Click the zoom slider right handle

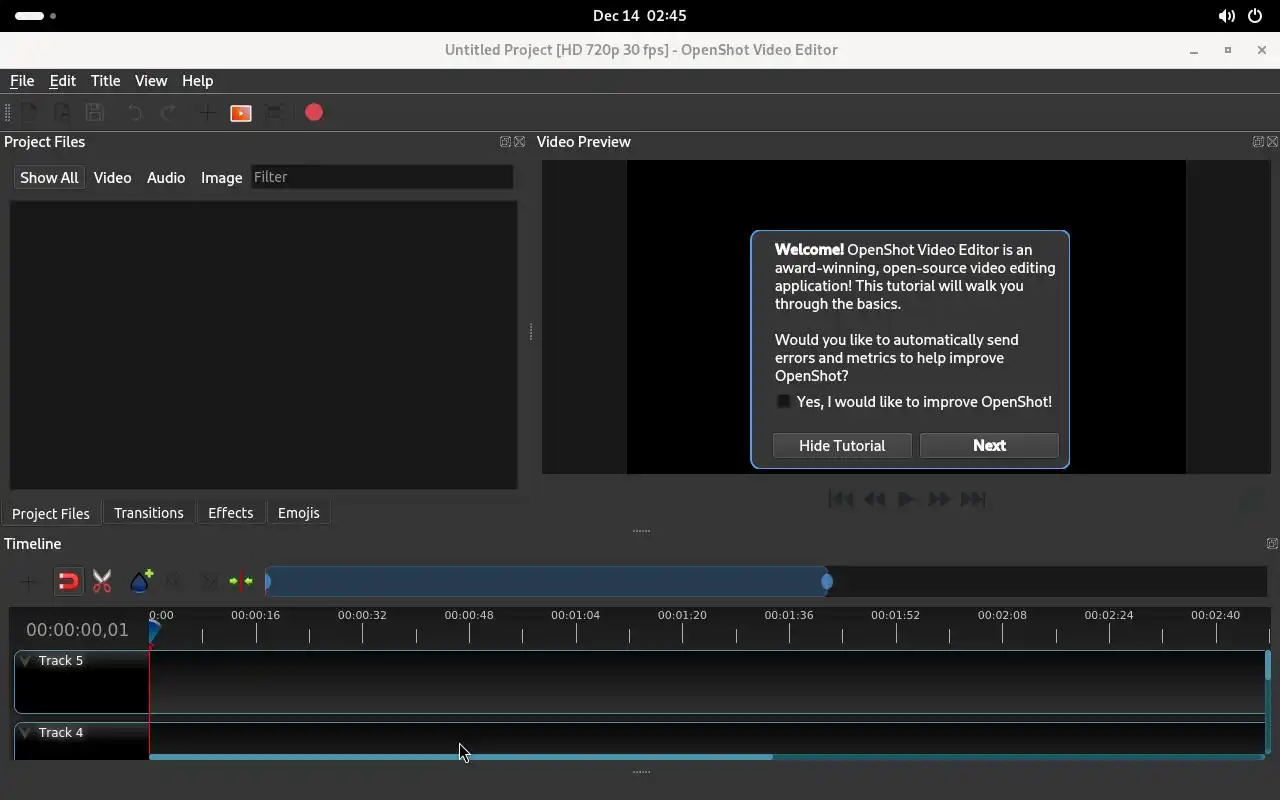point(827,581)
